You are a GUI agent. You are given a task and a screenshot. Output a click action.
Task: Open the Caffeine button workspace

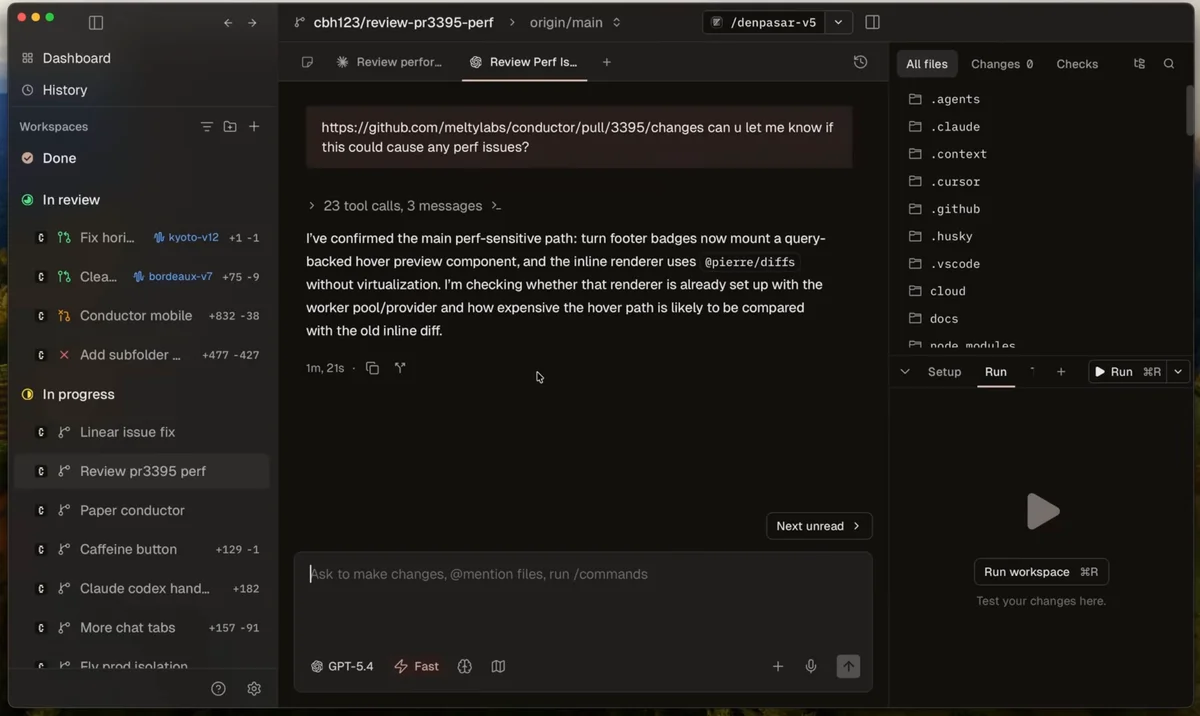(142, 549)
